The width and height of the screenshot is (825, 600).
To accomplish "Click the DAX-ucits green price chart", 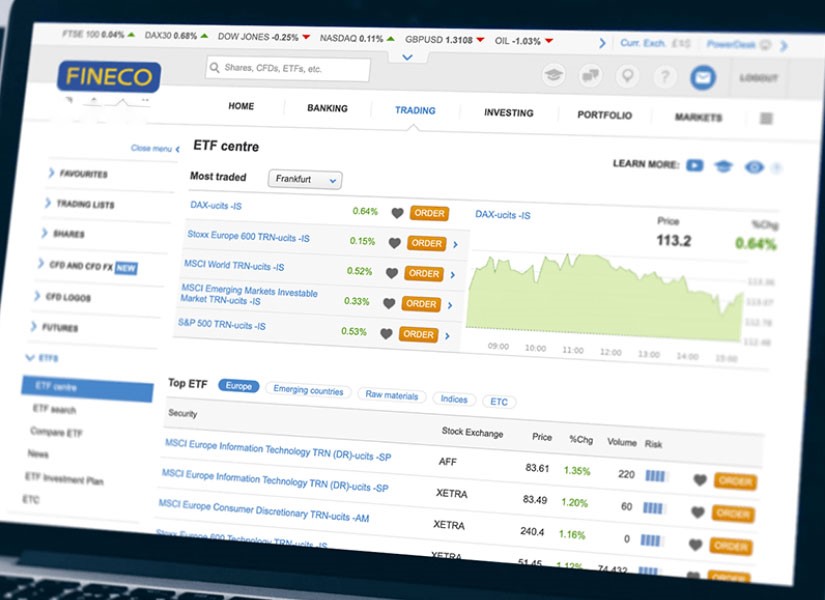I will pos(605,297).
